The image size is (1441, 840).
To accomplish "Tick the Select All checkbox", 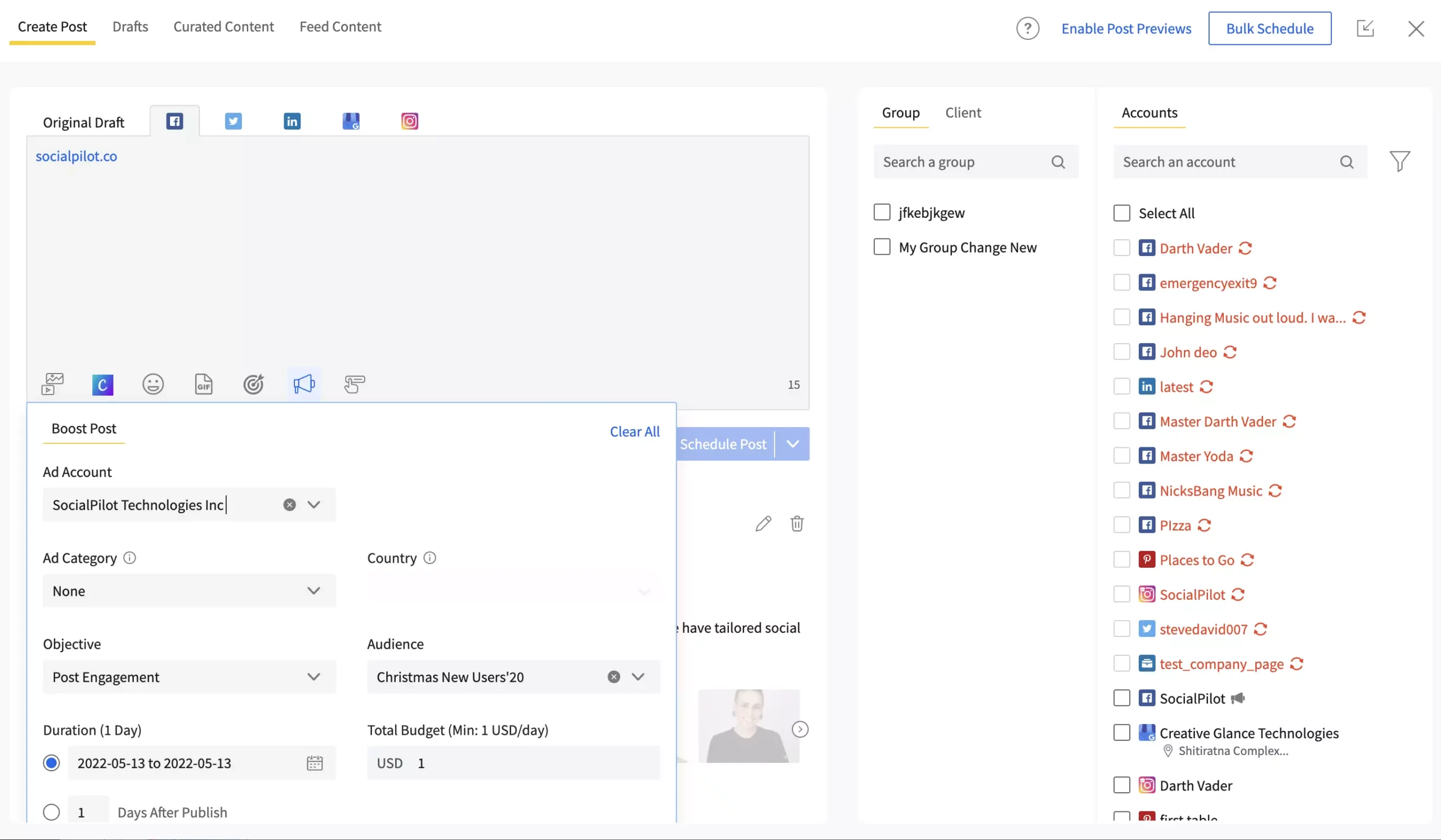I will (1122, 213).
